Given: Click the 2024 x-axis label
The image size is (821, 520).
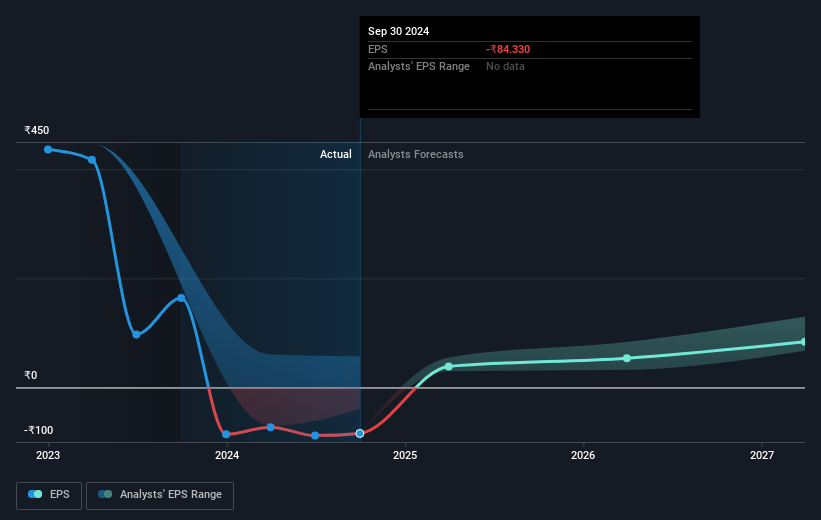Looking at the screenshot, I should pos(227,456).
